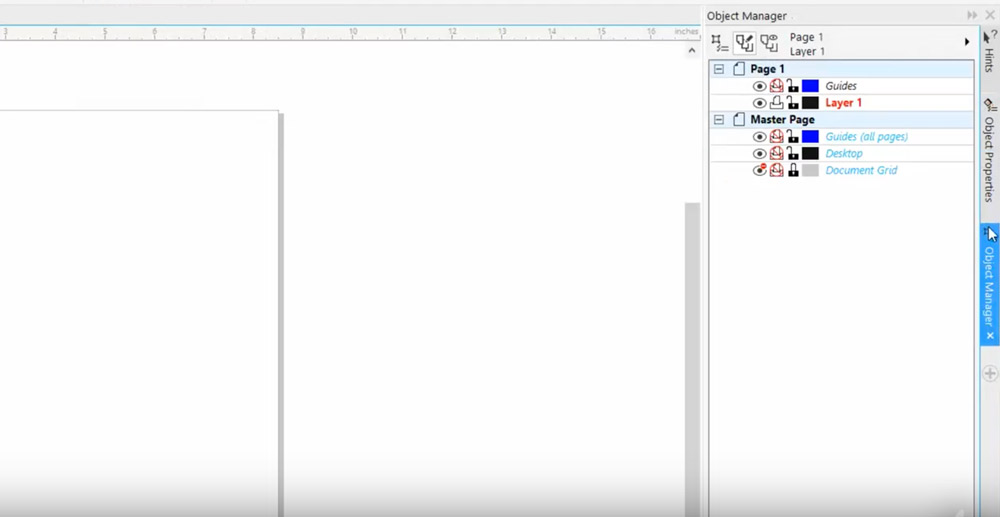Lock the Desktop layer

tap(793, 153)
